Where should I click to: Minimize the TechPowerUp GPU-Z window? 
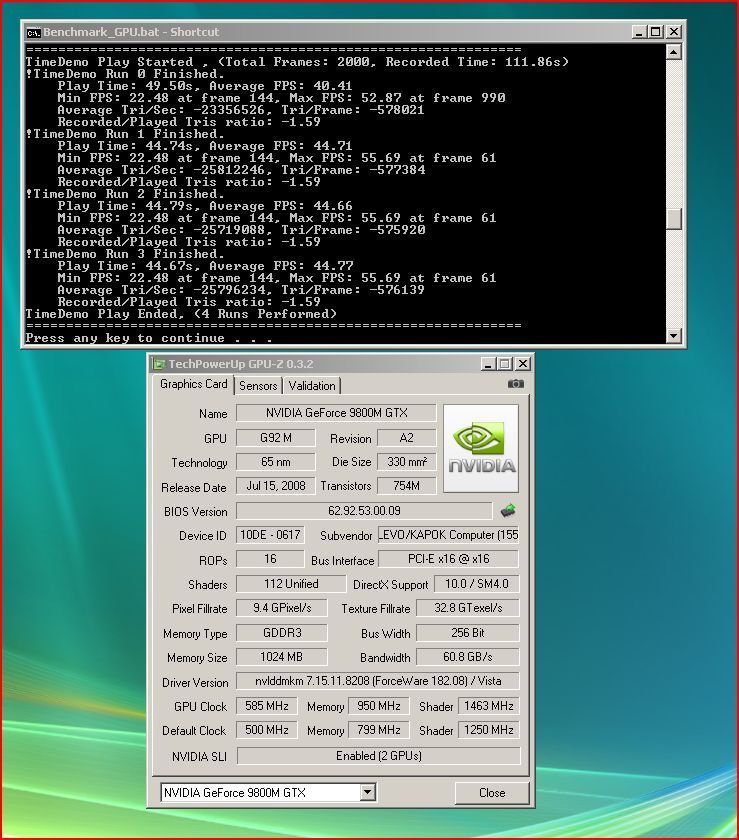(488, 364)
